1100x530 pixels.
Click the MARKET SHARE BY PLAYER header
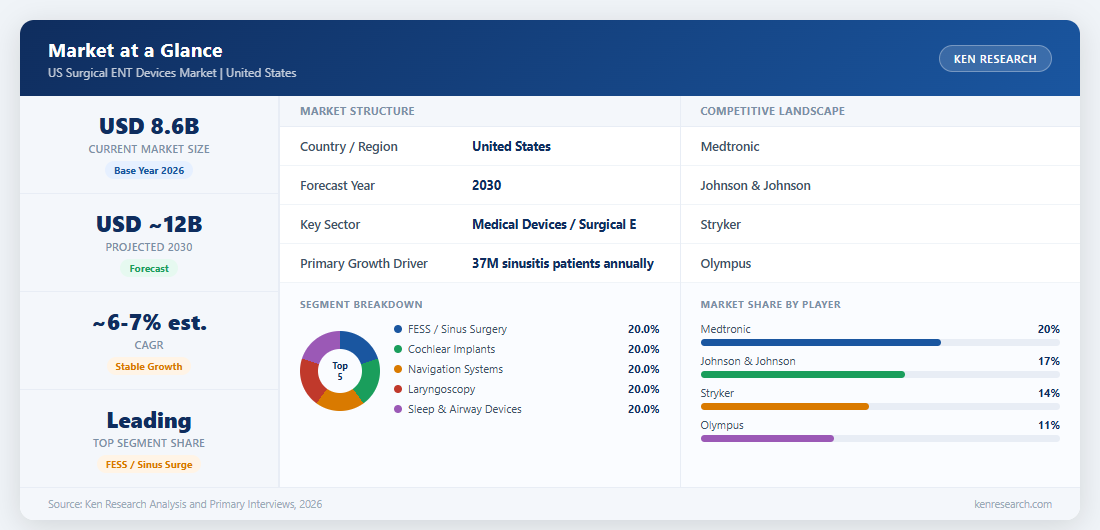[771, 305]
